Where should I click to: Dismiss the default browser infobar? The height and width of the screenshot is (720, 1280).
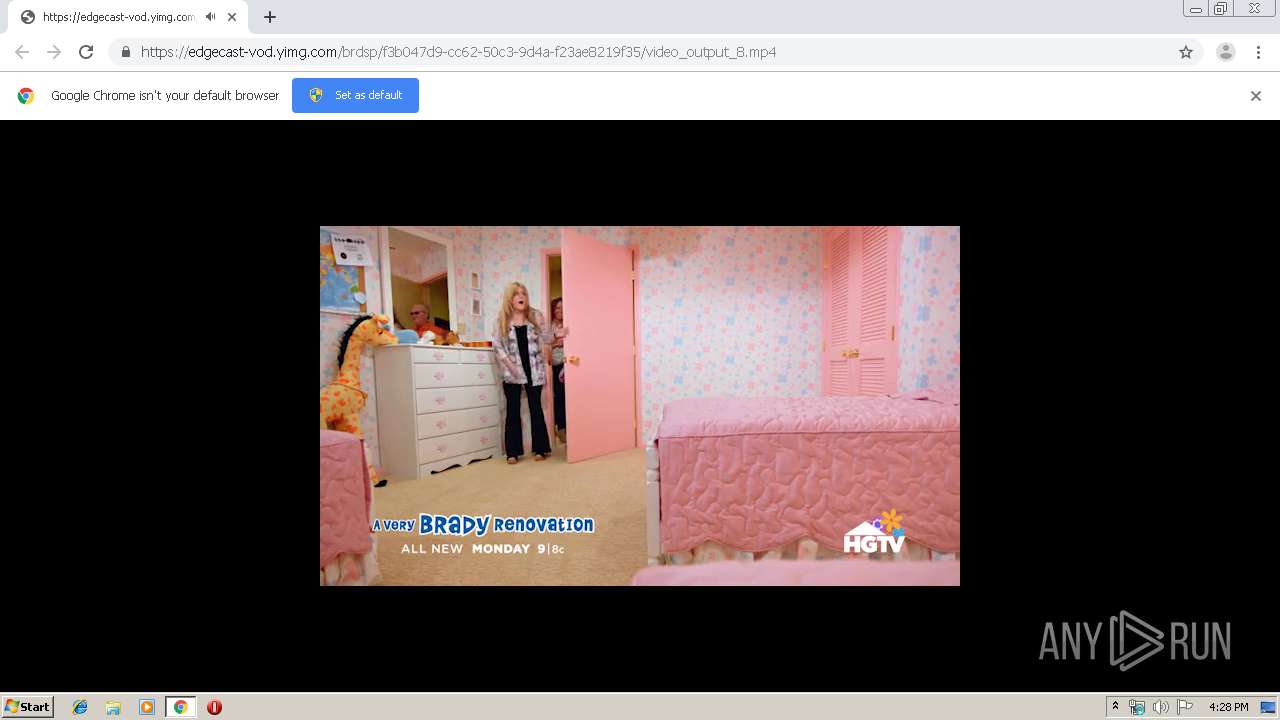pos(1256,96)
